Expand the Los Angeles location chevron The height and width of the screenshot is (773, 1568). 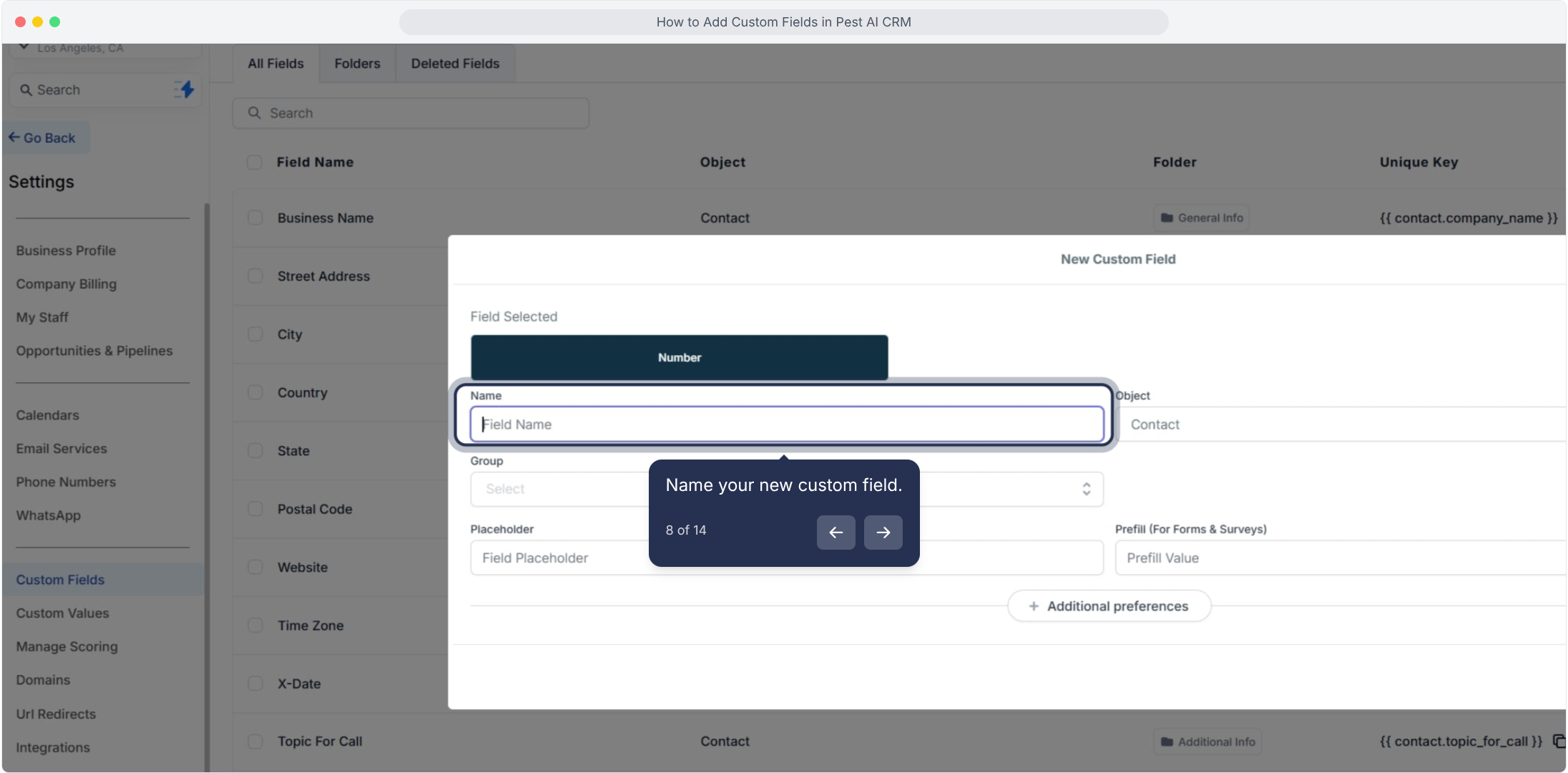(x=24, y=47)
